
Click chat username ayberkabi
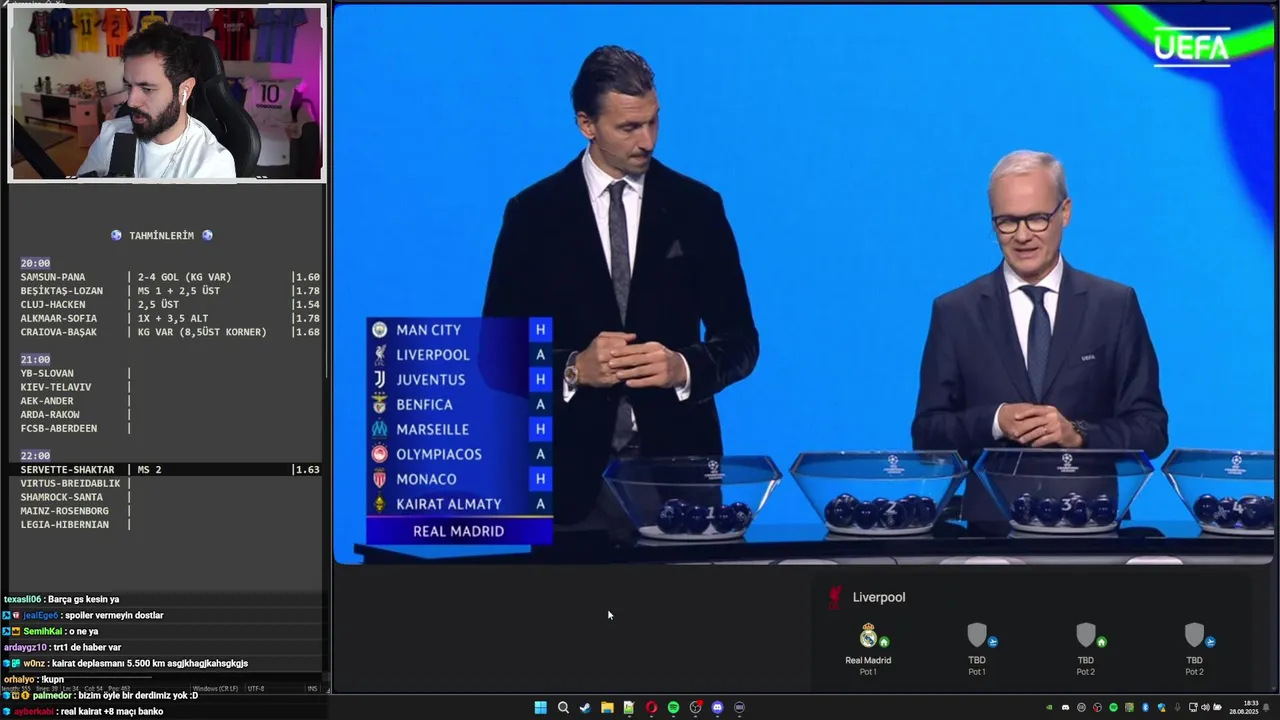tap(34, 711)
